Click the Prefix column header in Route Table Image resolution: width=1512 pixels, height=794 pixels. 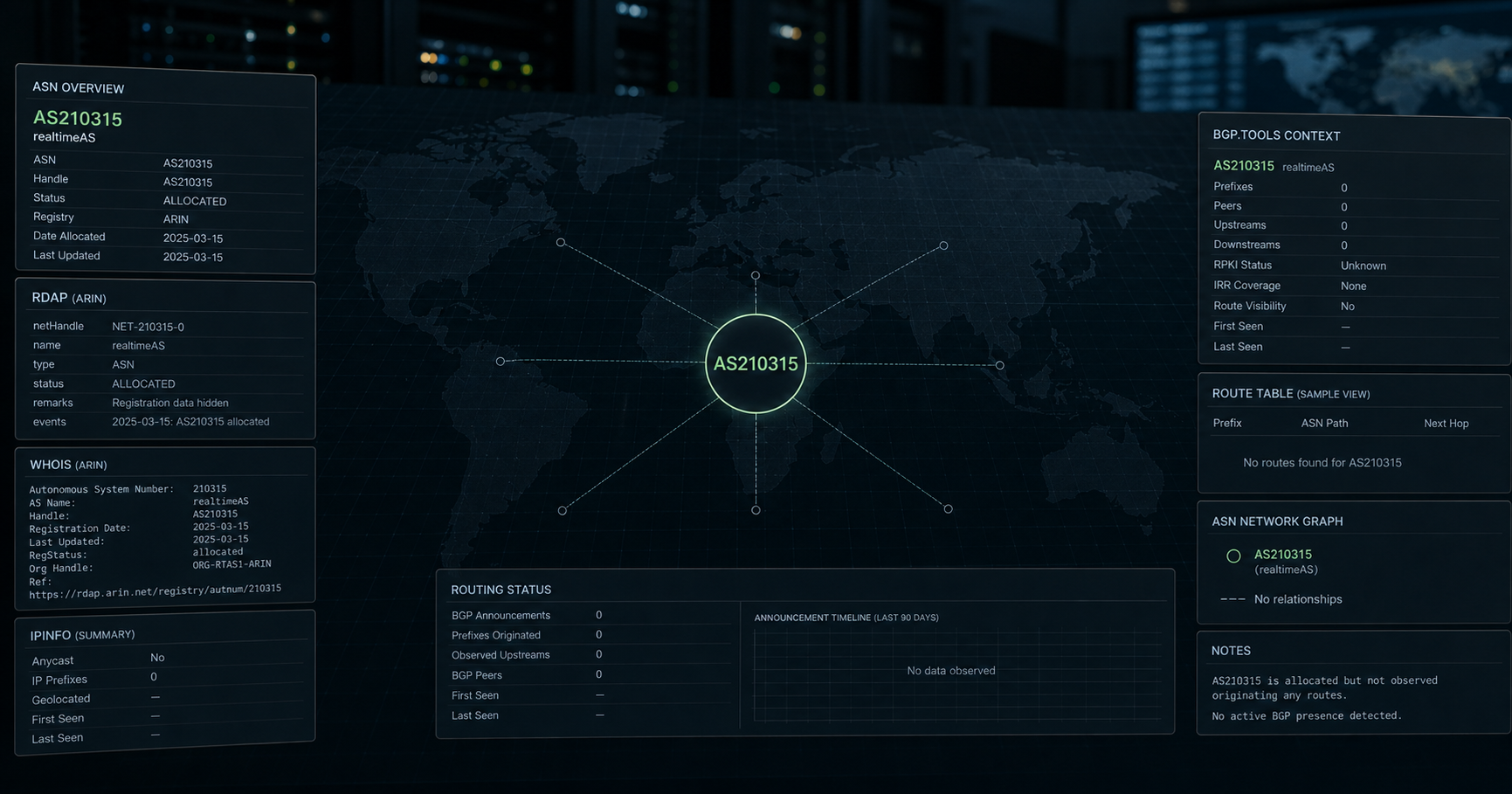pos(1227,423)
